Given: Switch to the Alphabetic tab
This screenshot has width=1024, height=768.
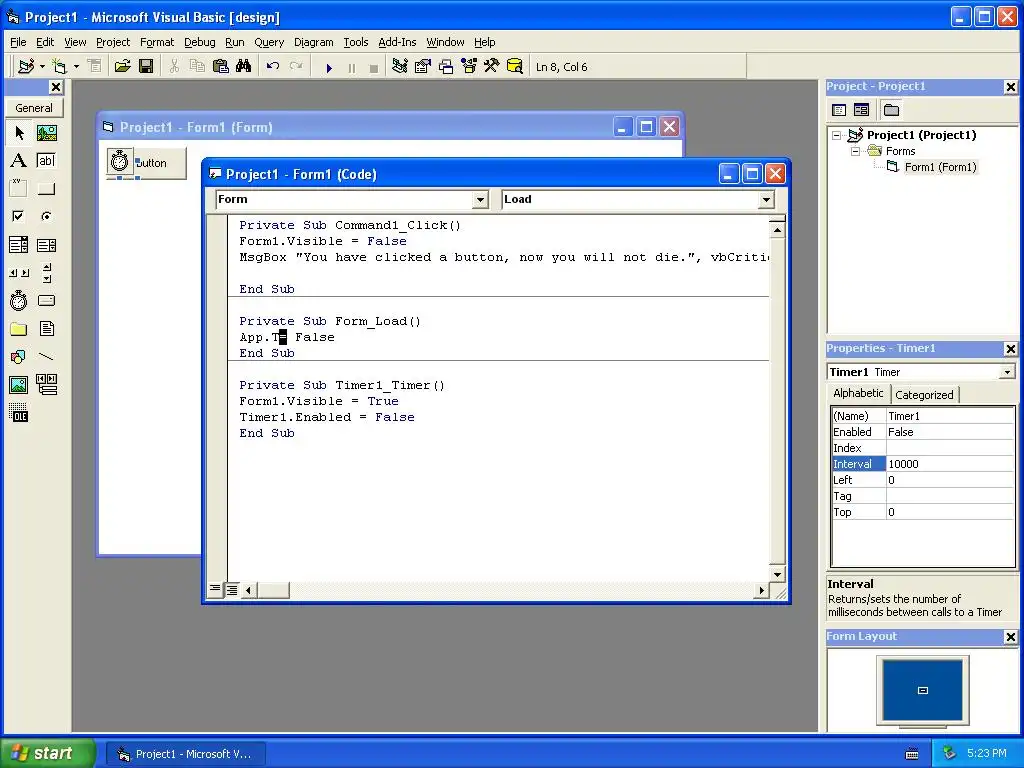Looking at the screenshot, I should pos(858,393).
